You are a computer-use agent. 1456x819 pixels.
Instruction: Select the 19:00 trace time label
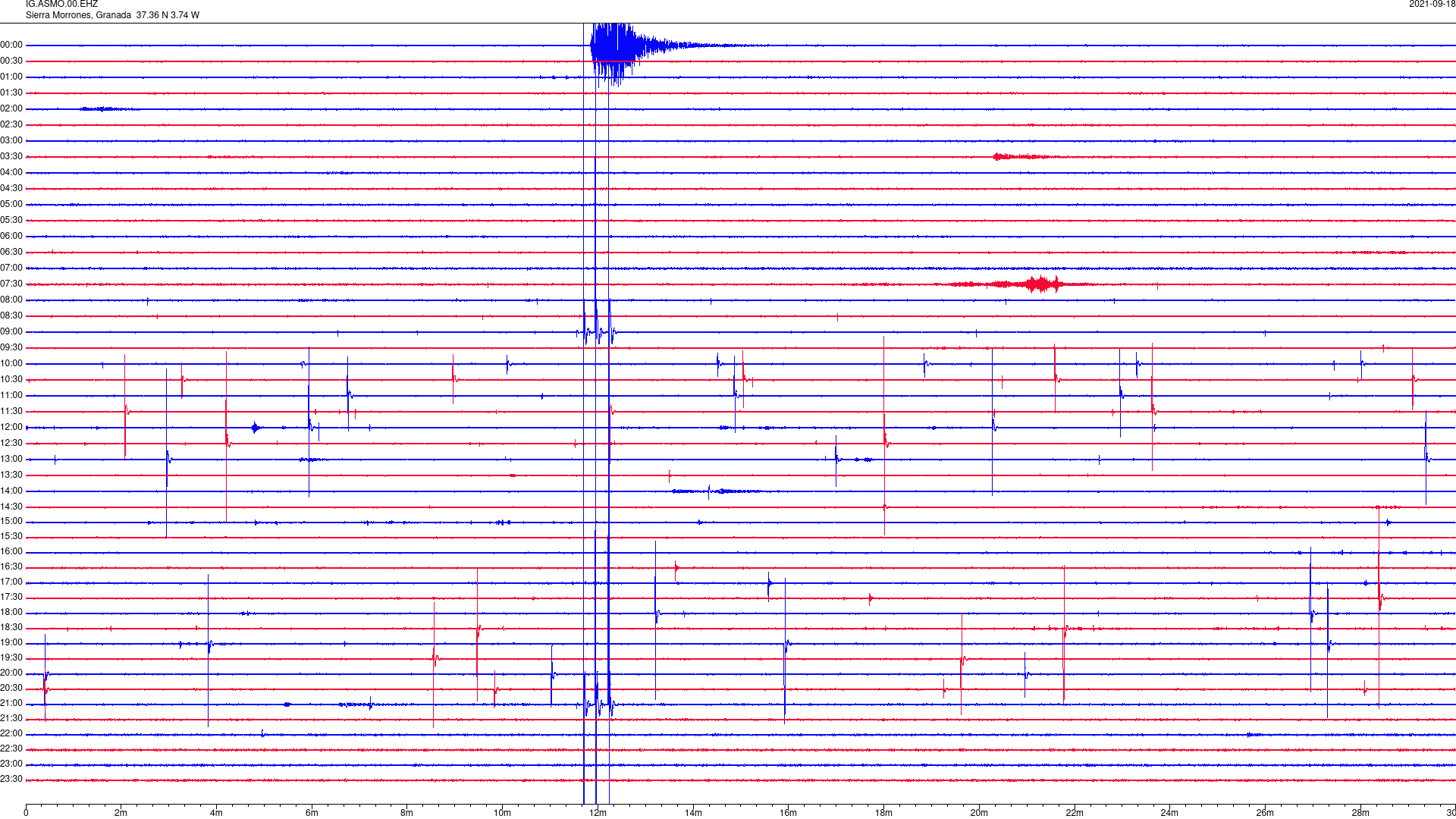point(11,643)
